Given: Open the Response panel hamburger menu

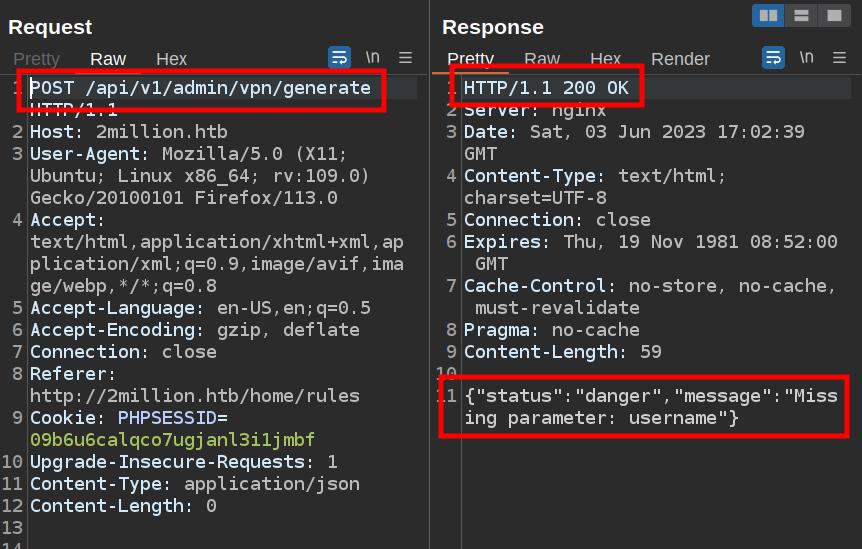Looking at the screenshot, I should point(839,58).
